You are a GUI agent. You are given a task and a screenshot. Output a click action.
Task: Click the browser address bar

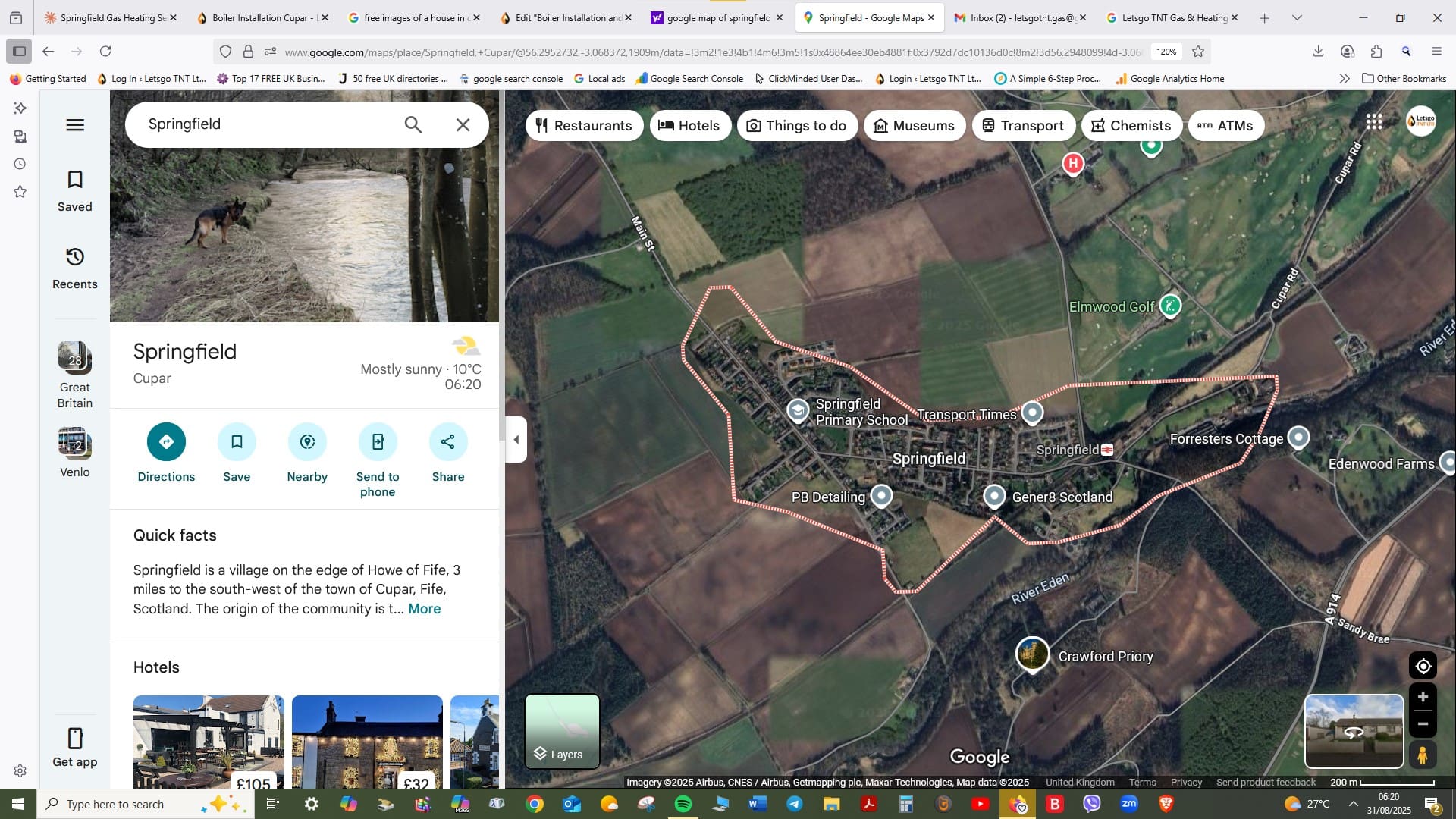[x=713, y=52]
